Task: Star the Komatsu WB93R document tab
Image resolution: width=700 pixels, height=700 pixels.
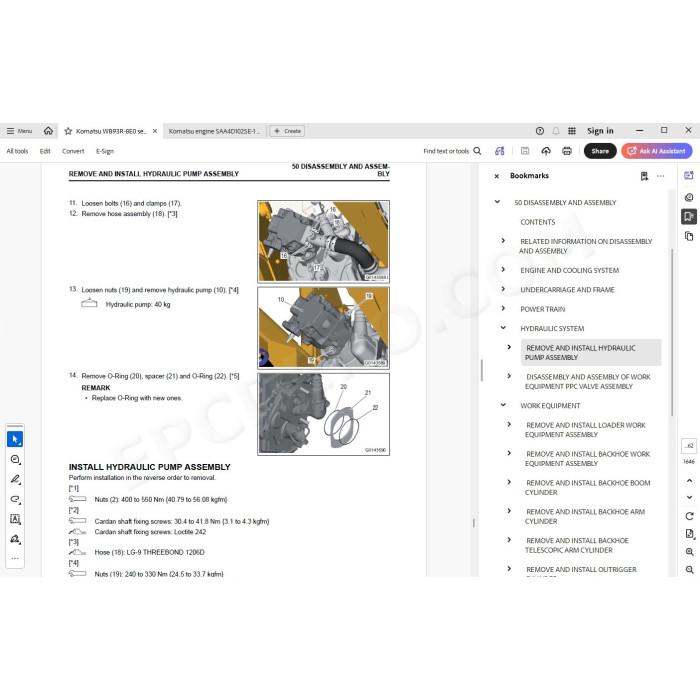Action: pyautogui.click(x=68, y=131)
